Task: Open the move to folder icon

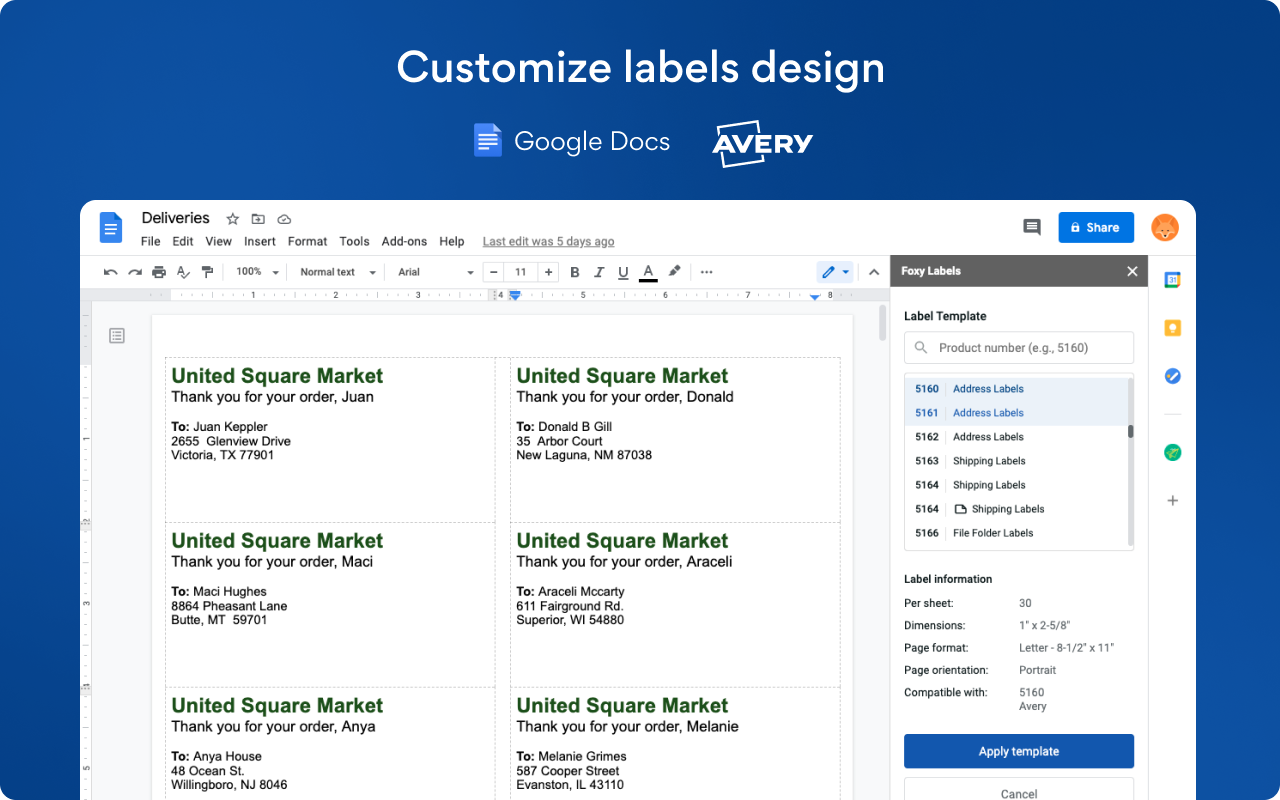Action: coord(258,218)
